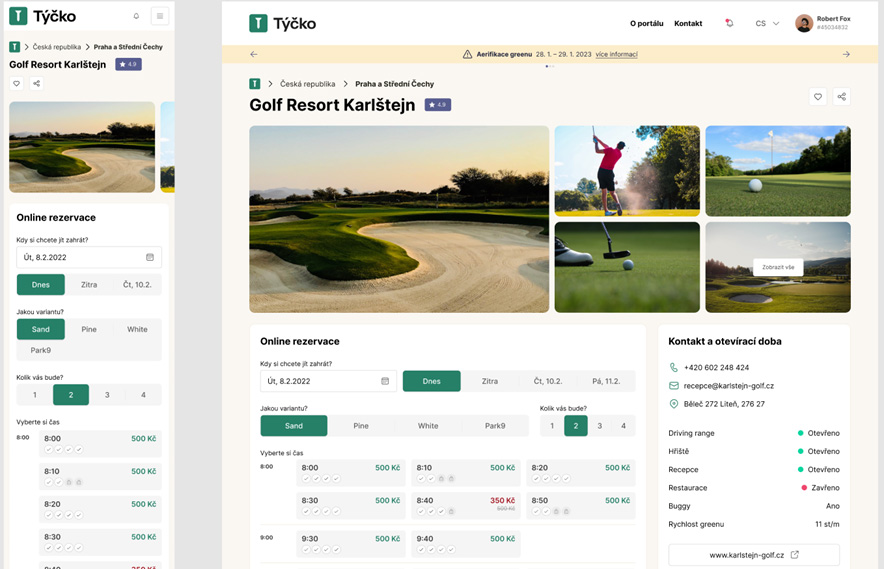The image size is (884, 569).
Task: Select 4 players in mobile view
Action: [143, 395]
